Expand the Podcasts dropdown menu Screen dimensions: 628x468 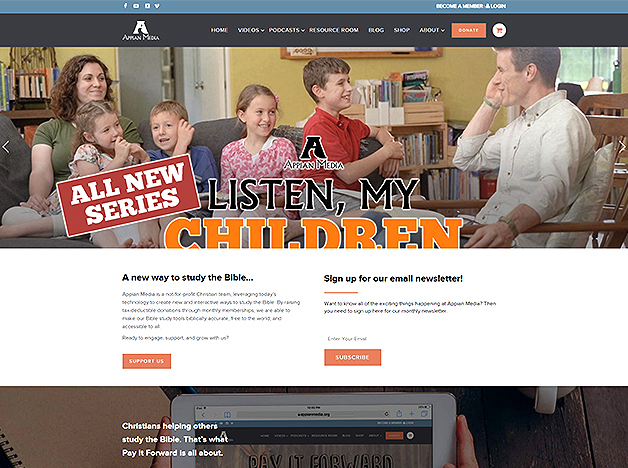[287, 30]
